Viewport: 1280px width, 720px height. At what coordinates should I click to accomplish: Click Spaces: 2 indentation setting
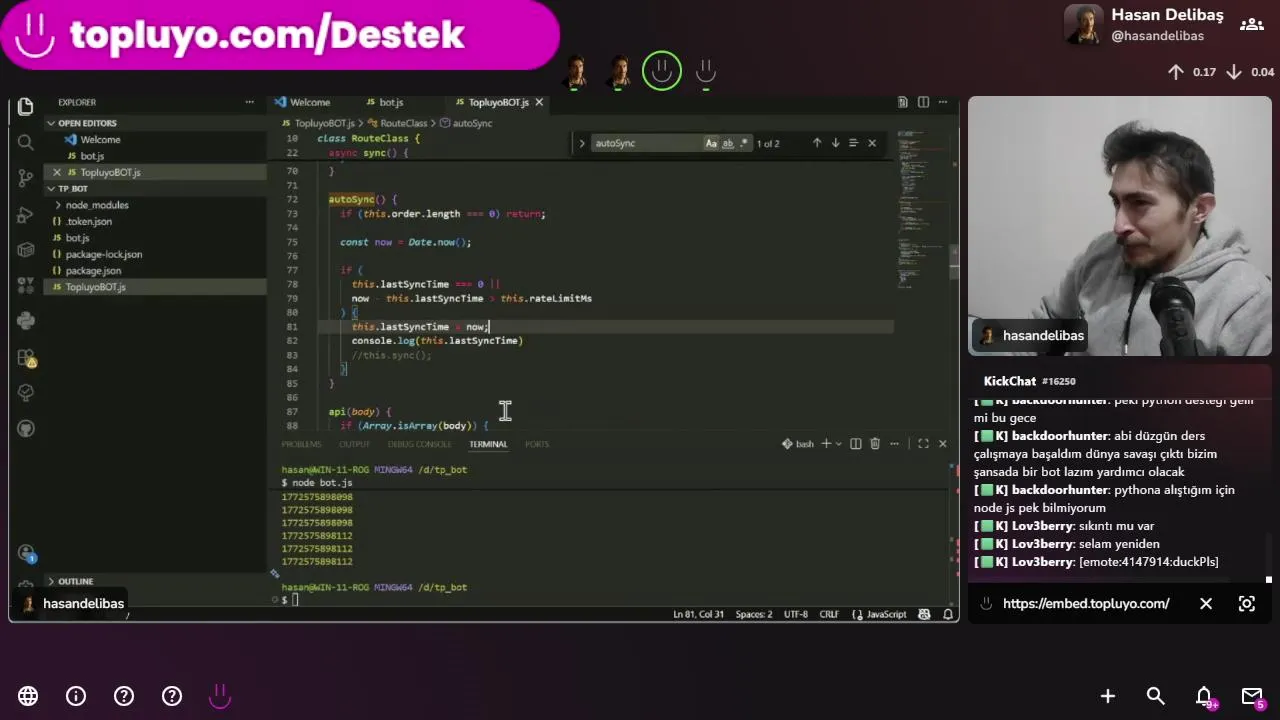[754, 614]
